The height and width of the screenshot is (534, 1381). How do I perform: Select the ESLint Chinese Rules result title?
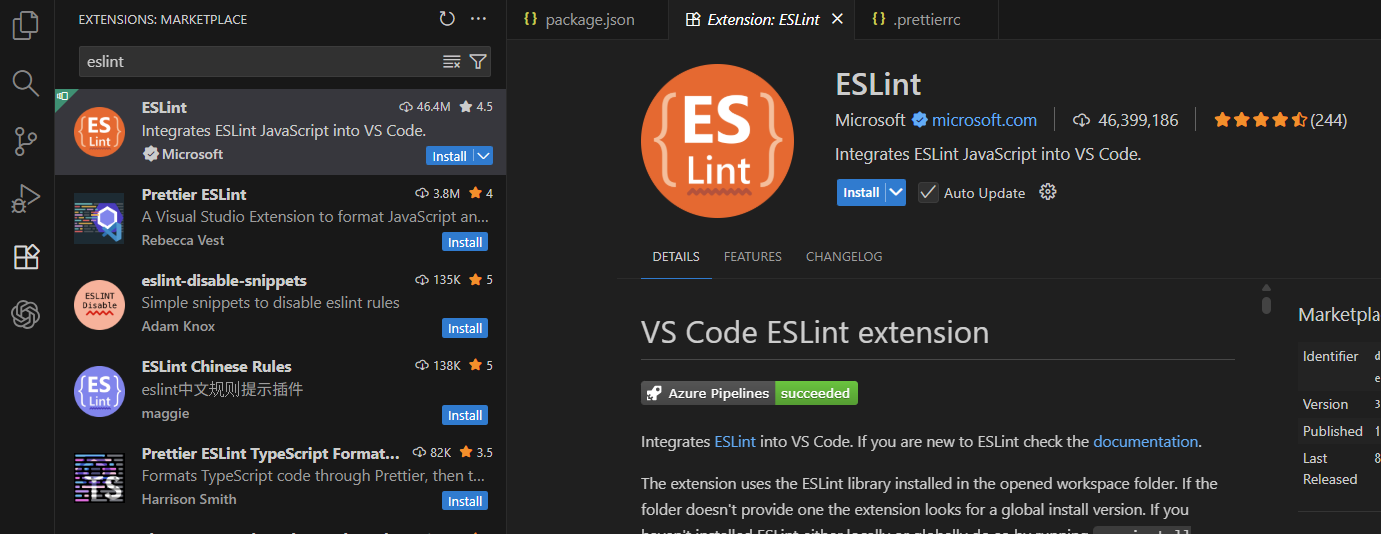point(217,366)
